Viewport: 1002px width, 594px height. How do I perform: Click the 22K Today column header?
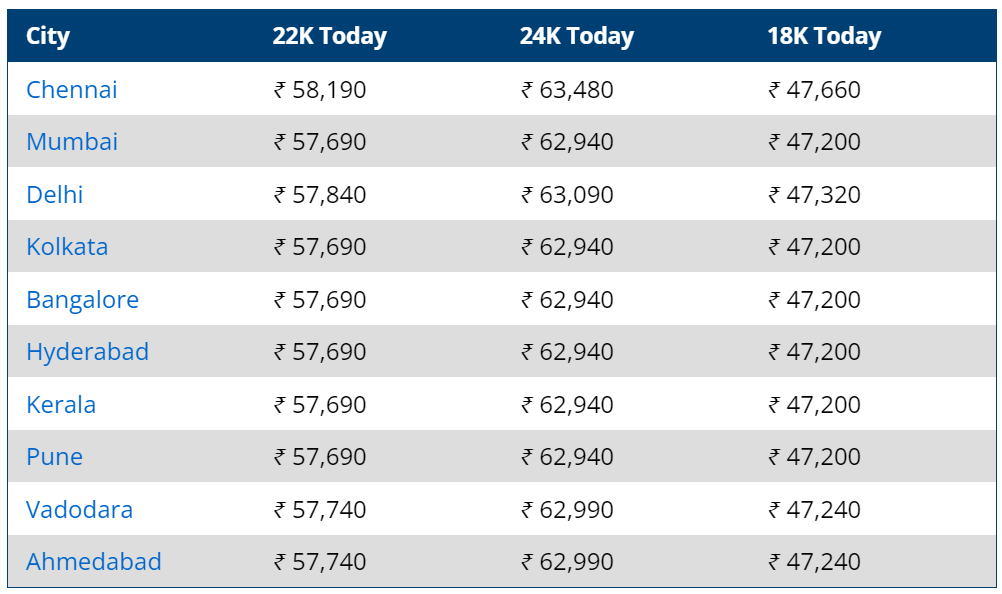(x=330, y=36)
